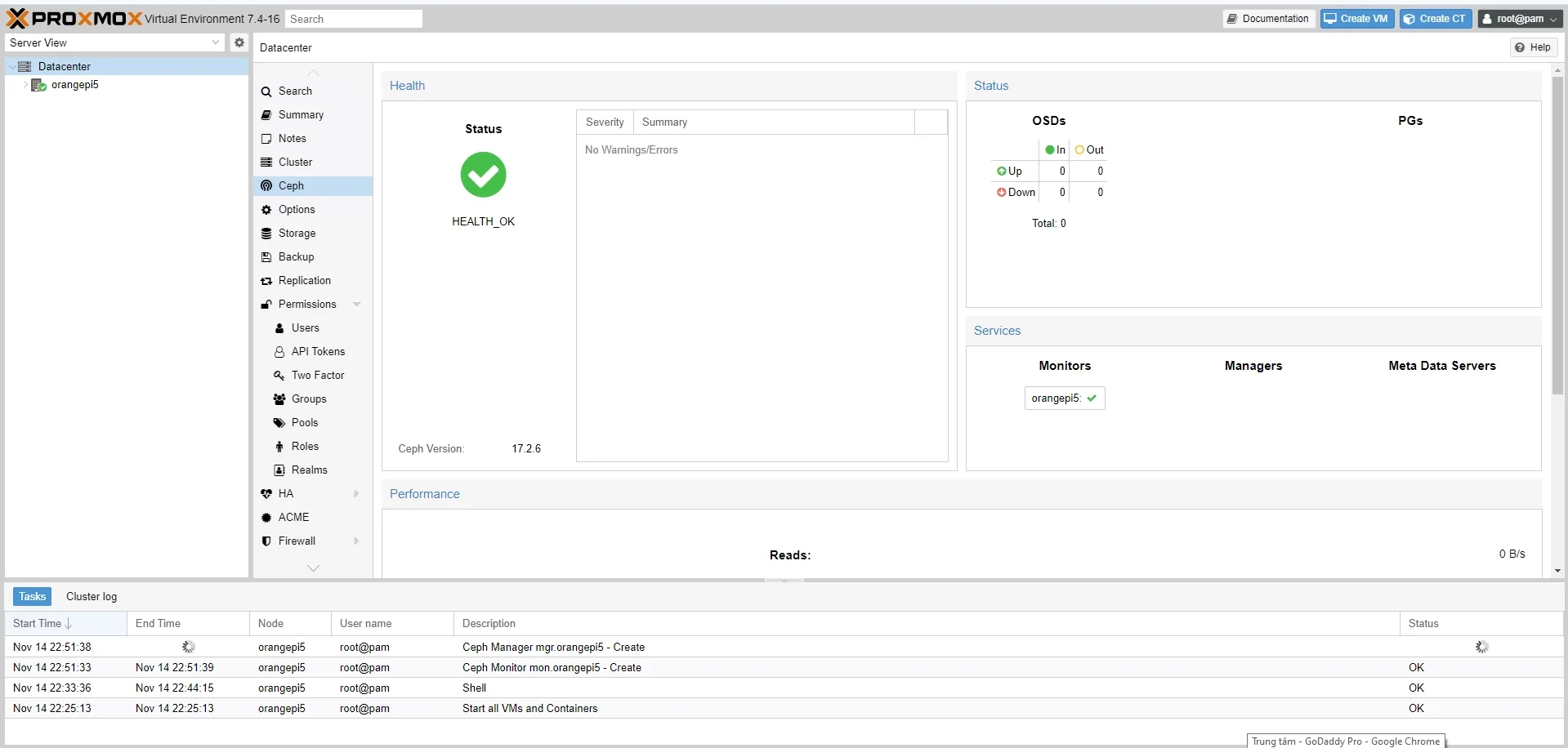Image resolution: width=1568 pixels, height=748 pixels.
Task: Click the Options gear icon
Action: pos(266,210)
